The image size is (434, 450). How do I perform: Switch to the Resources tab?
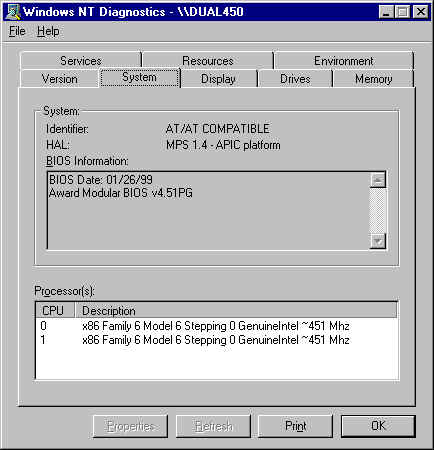pos(208,60)
